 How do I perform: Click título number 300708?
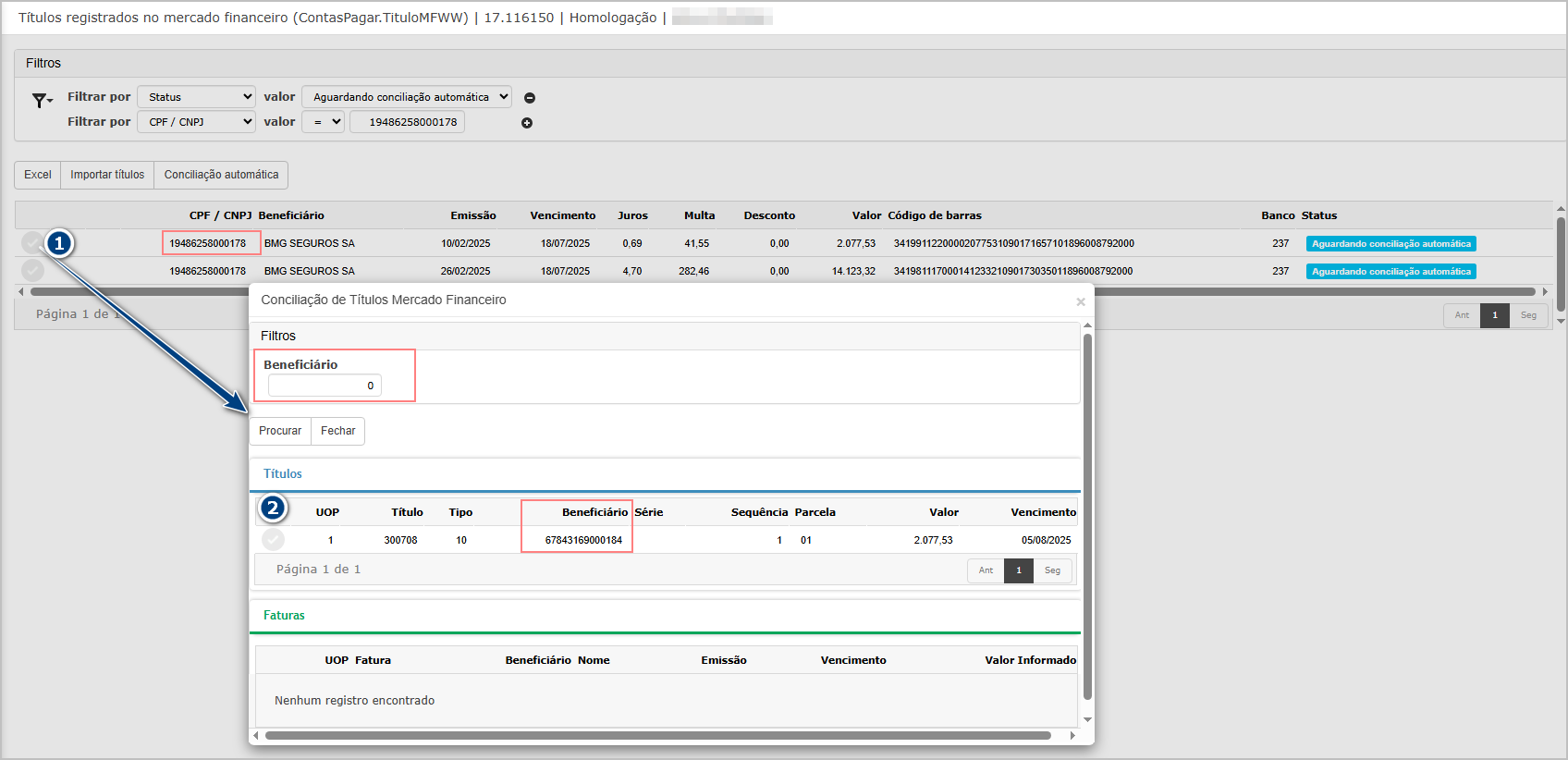(400, 540)
